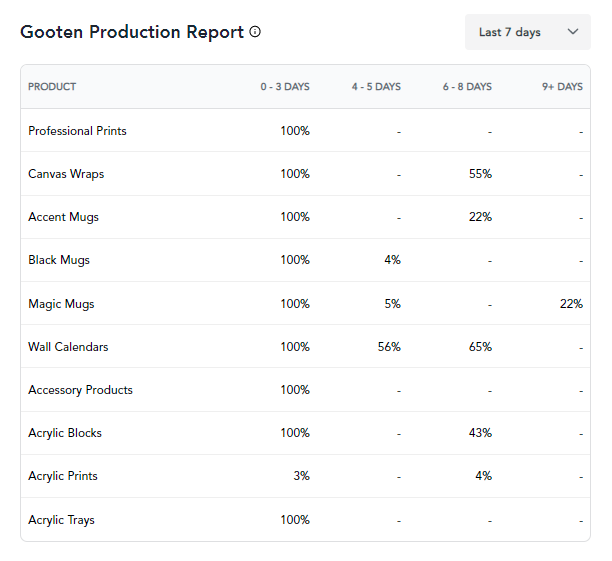This screenshot has height=561, width=612.
Task: Select the Black Mugs row label
Action: (x=59, y=260)
